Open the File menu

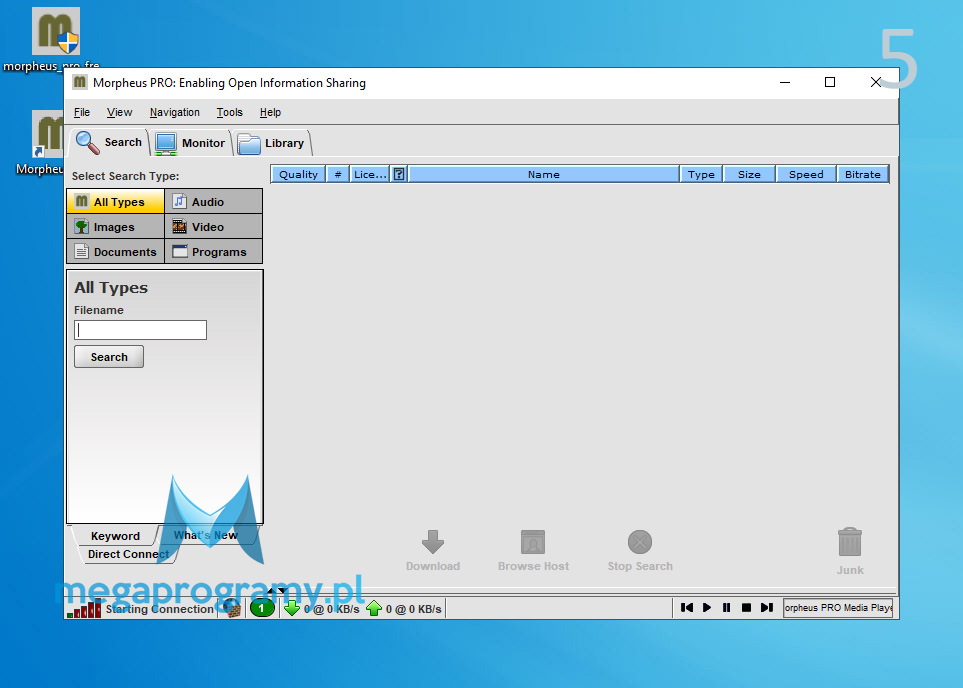(82, 112)
